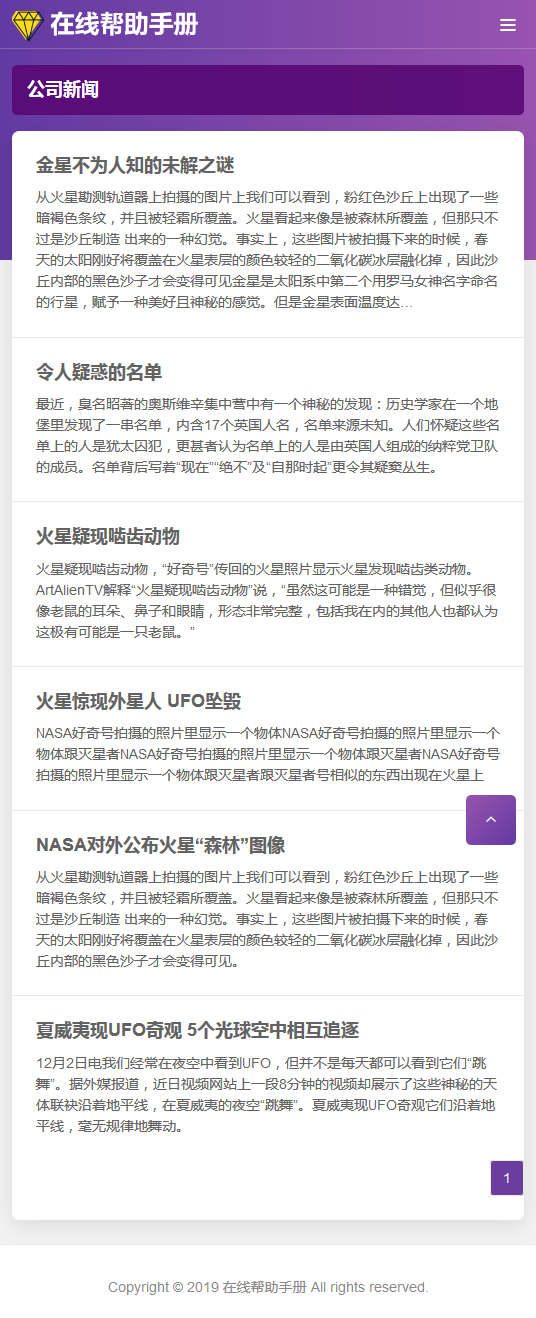Open article NASA对外公布火星“森林”图像
This screenshot has width=536, height=1318.
161,845
